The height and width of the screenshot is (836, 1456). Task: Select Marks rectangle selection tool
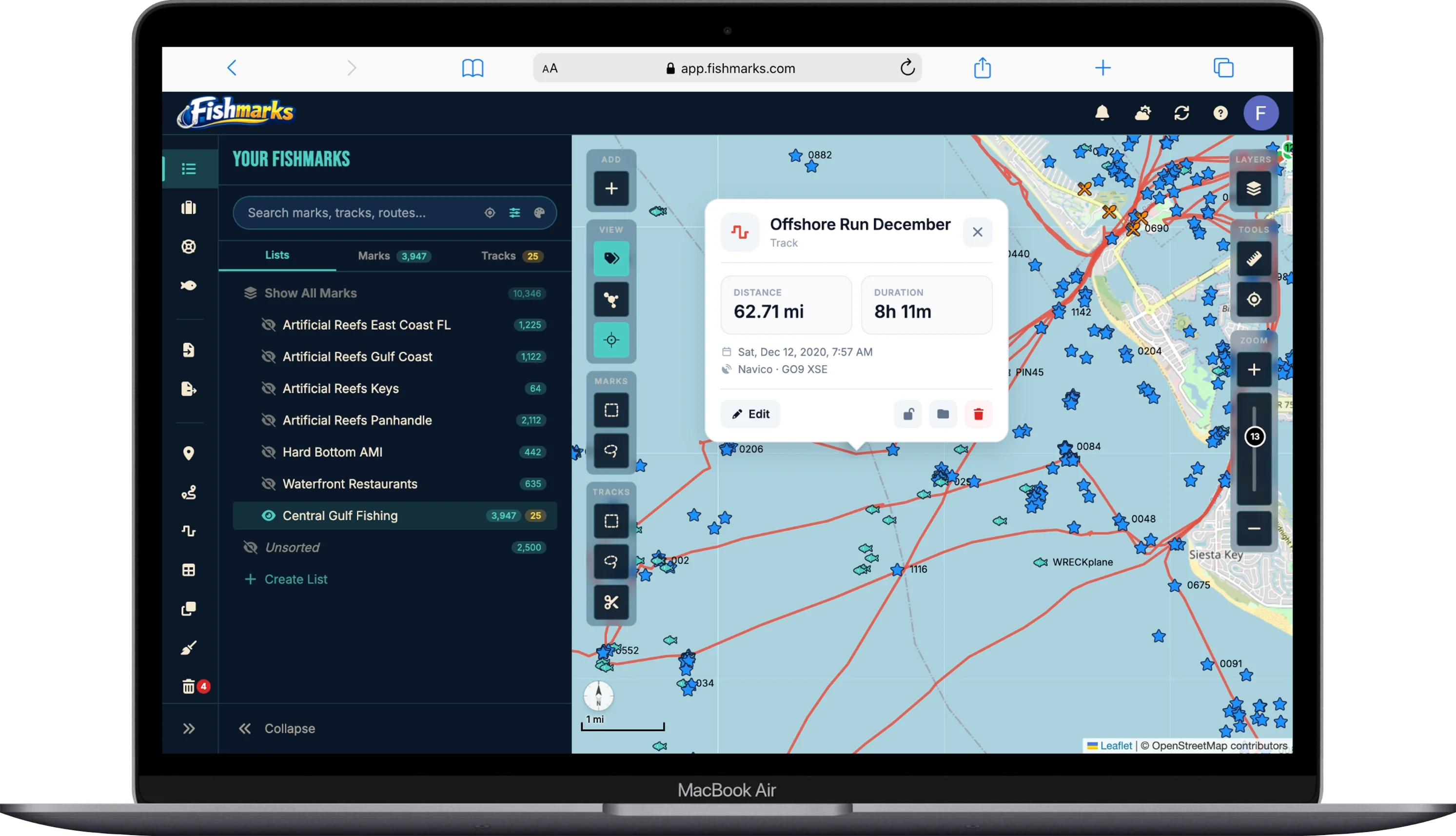[x=611, y=410]
